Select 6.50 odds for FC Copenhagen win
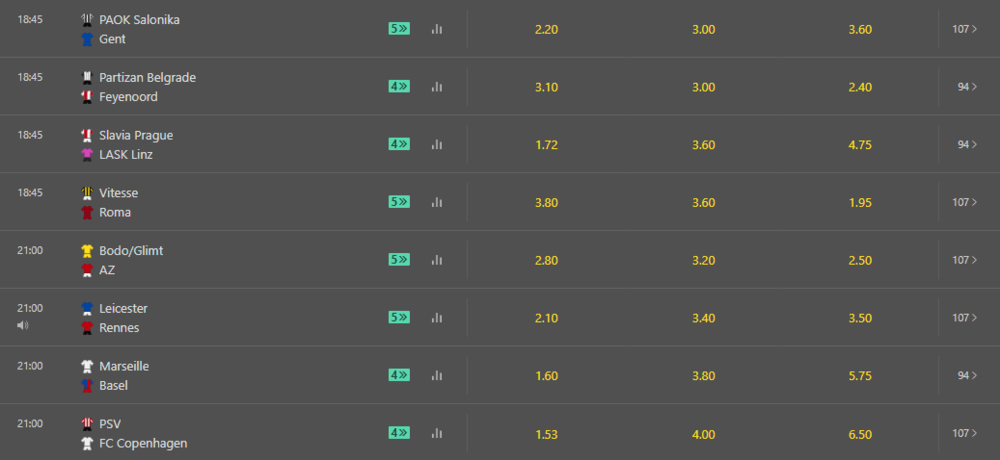 coord(860,434)
